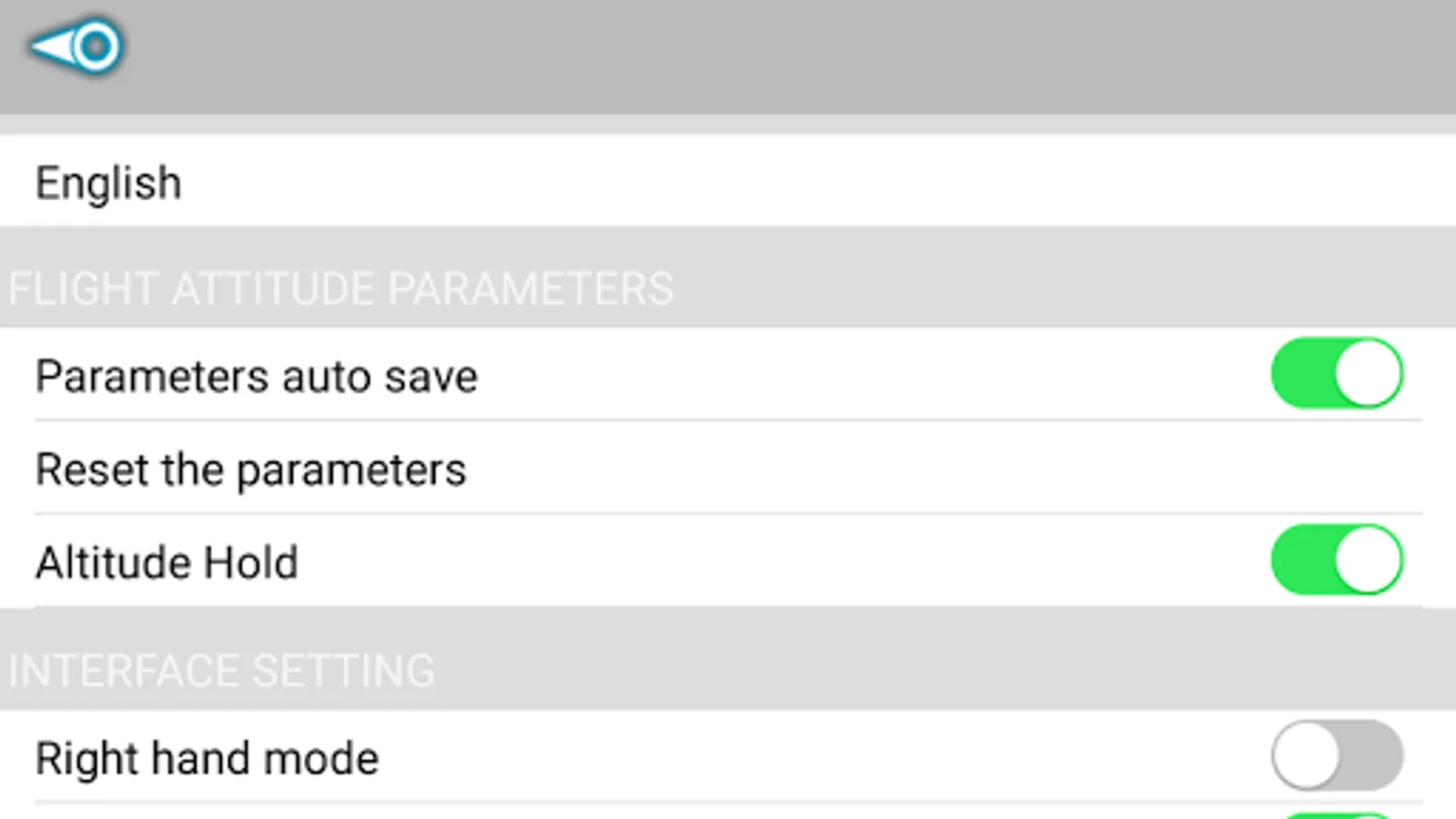Screen dimensions: 1456x819
Task: Tap Reset the parameters
Action: tap(251, 470)
